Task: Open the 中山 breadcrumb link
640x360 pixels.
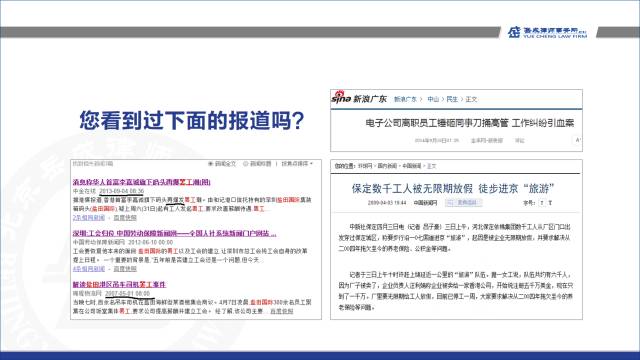Action: point(433,99)
